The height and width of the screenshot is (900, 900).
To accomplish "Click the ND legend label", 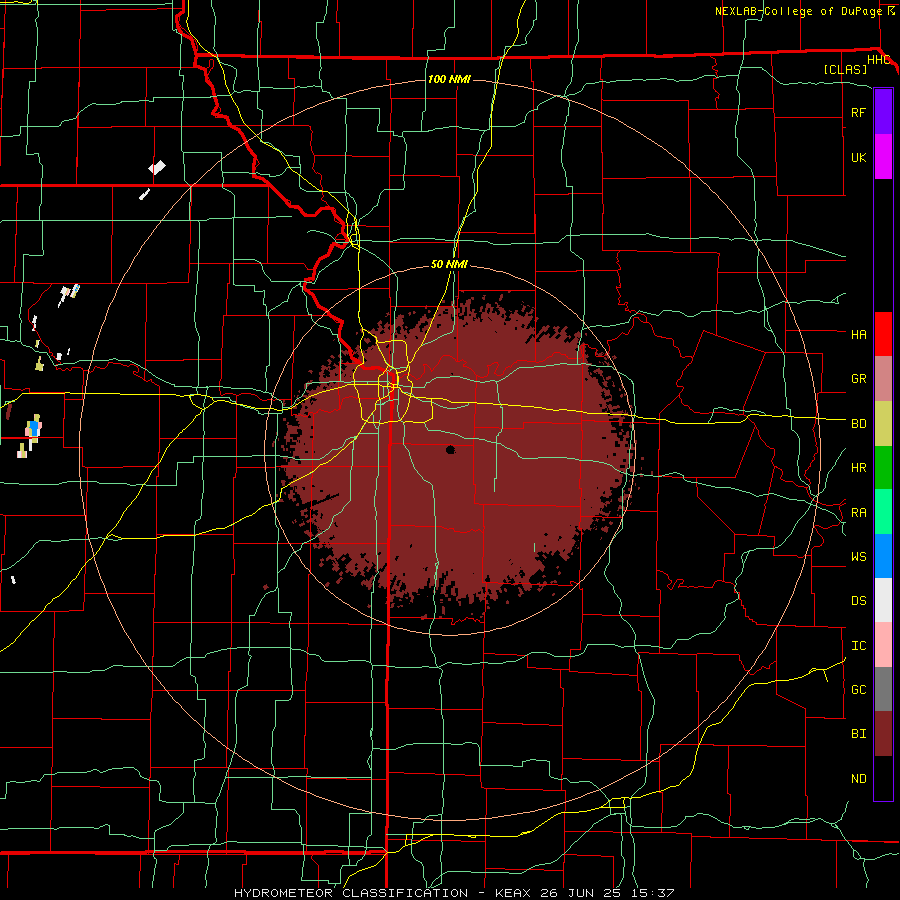I will coord(858,779).
